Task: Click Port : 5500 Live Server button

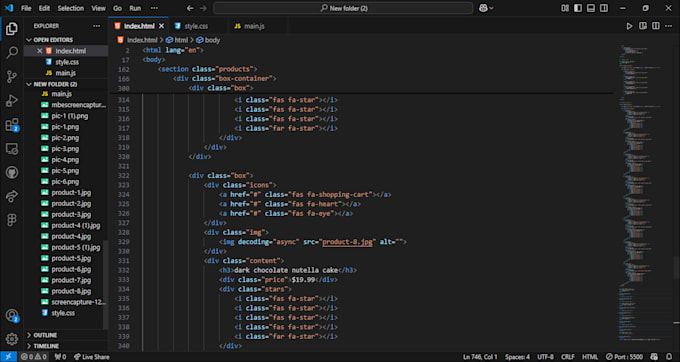Action: (624, 357)
